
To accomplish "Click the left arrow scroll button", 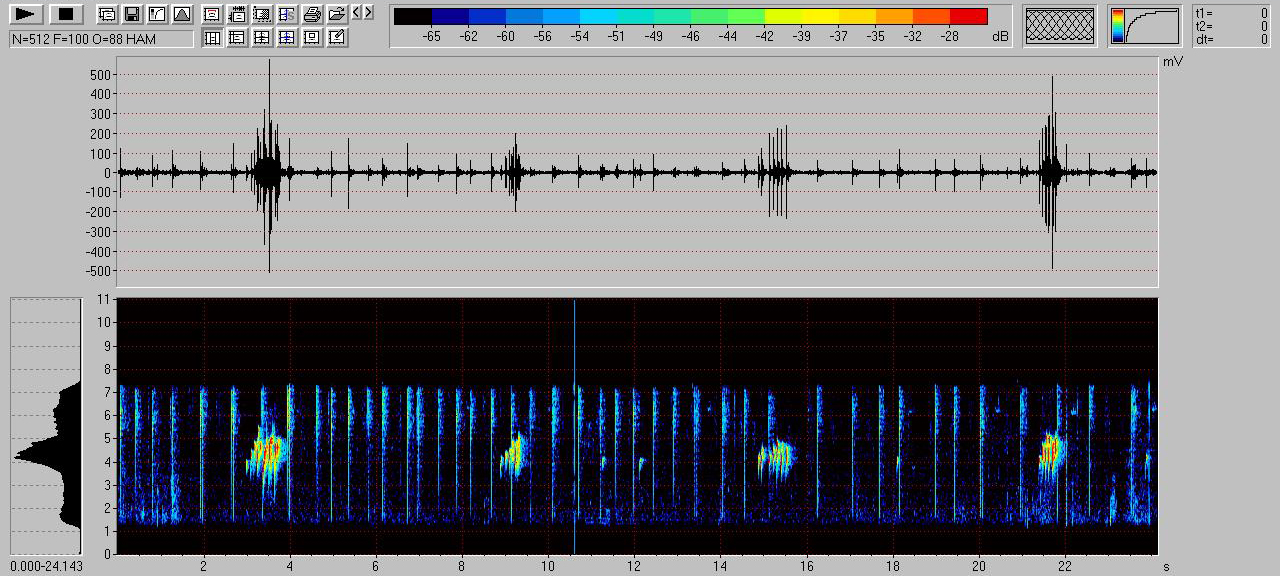I will point(357,13).
